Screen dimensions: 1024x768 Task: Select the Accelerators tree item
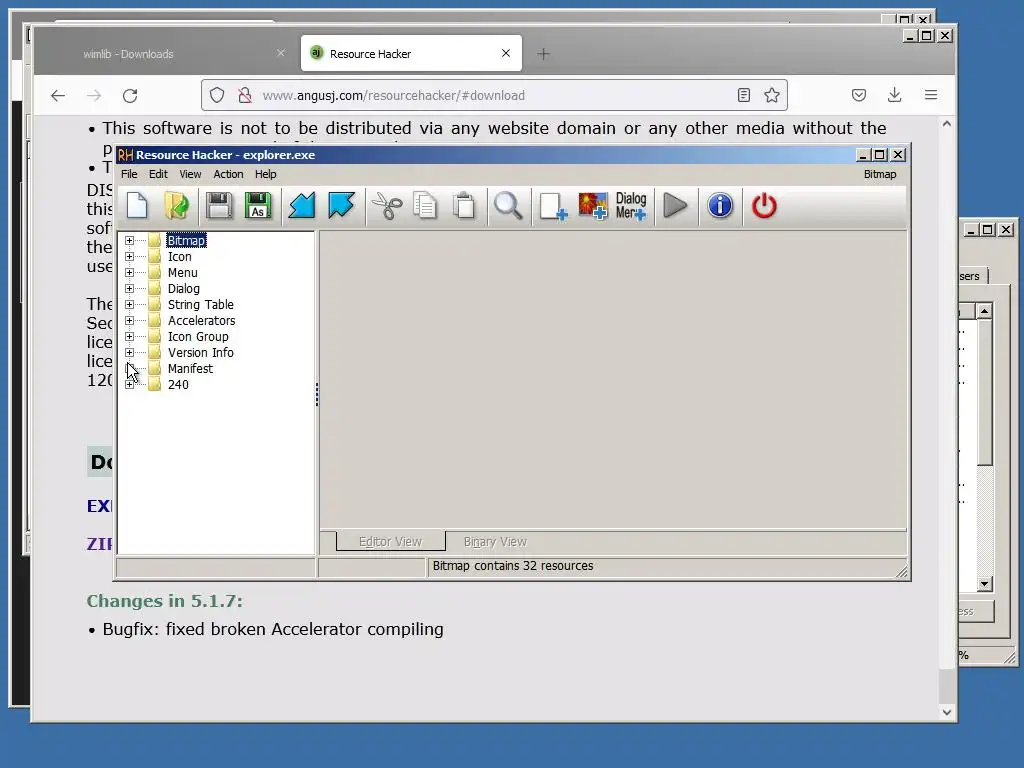tap(201, 321)
